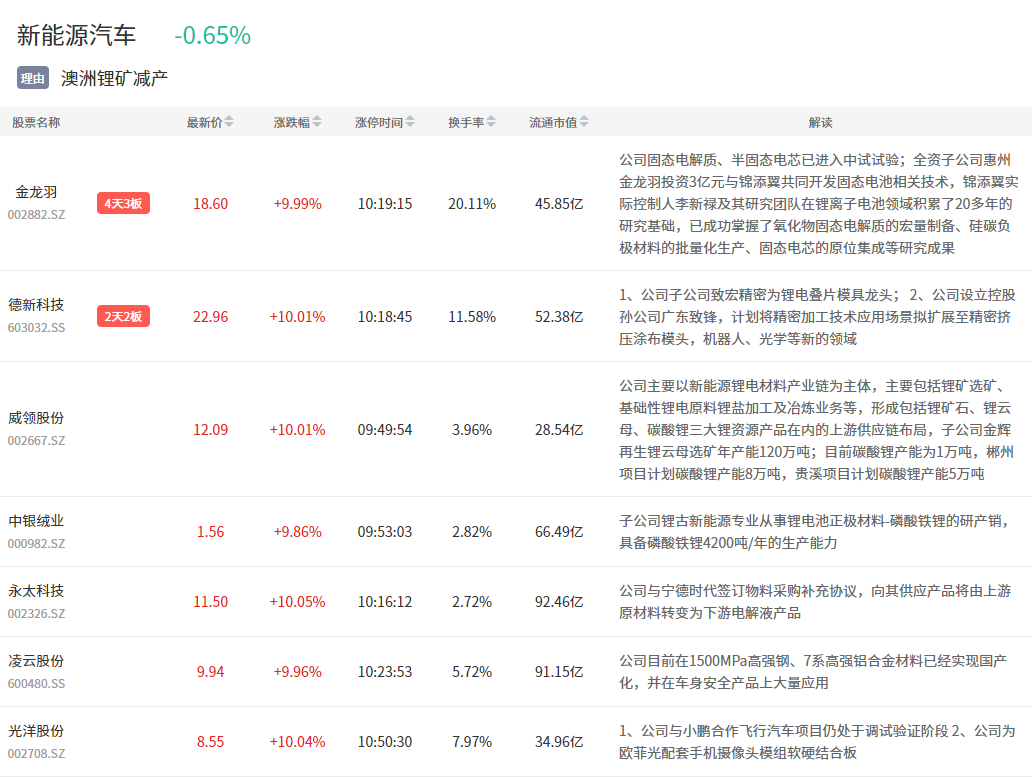
Task: Click the +9.86% change for 中银绒业
Action: click(297, 532)
